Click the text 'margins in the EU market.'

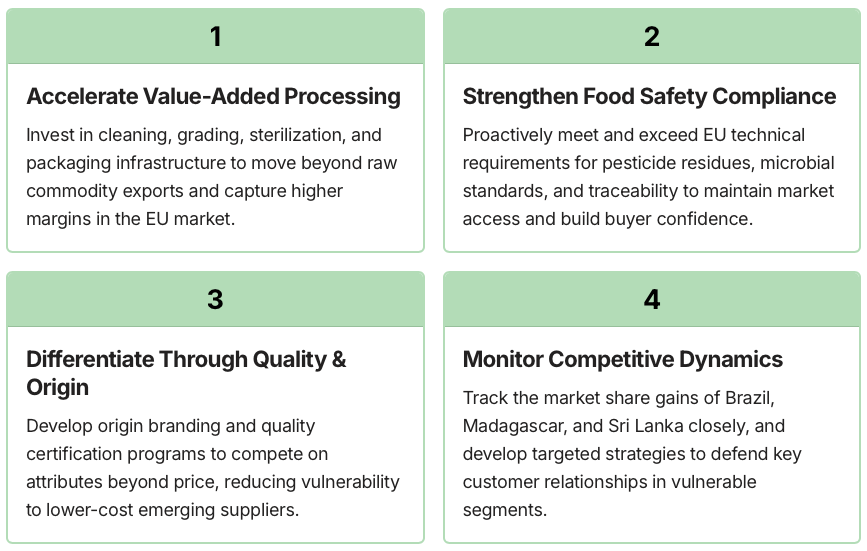[x=130, y=219]
